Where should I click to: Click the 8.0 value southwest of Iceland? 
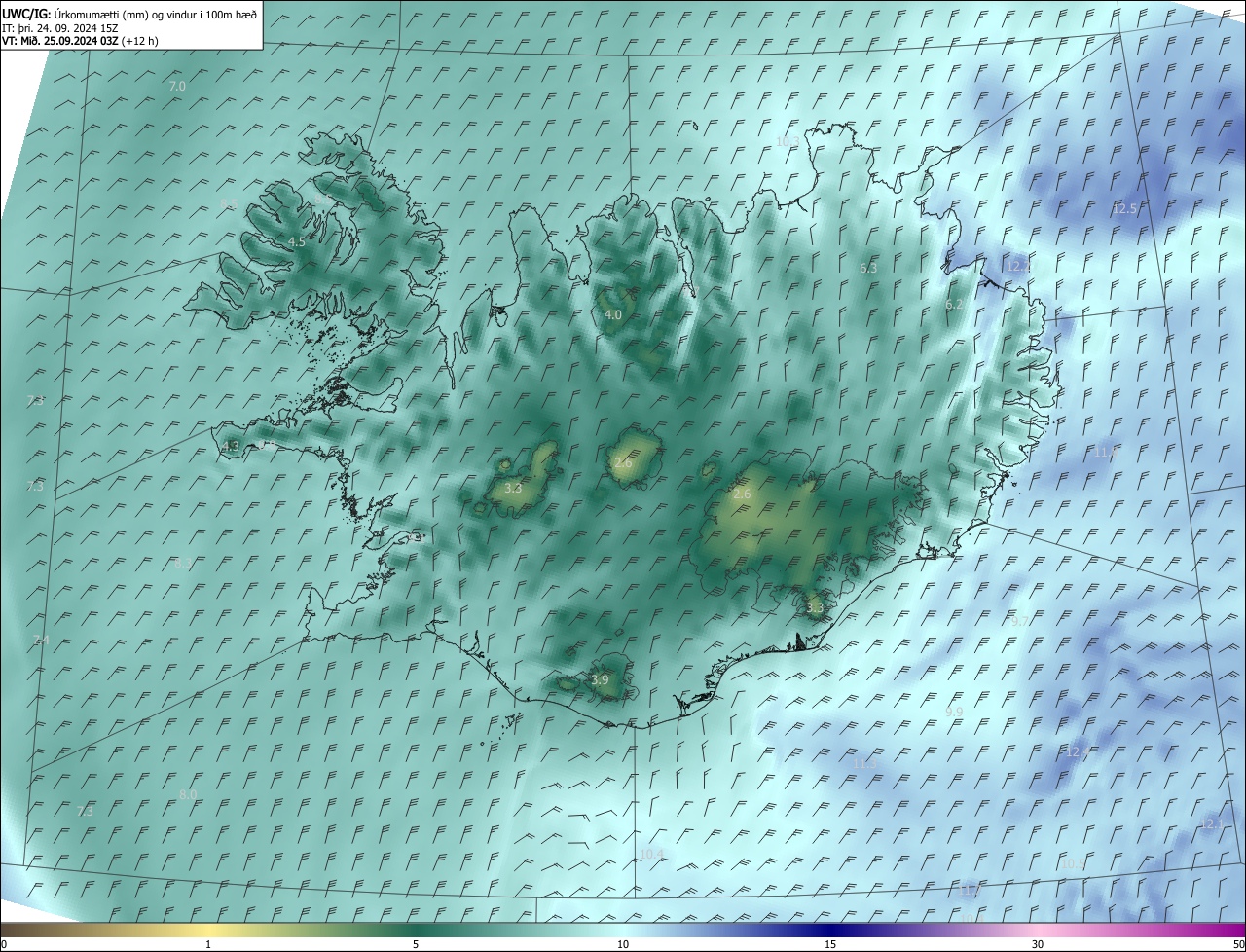[188, 795]
